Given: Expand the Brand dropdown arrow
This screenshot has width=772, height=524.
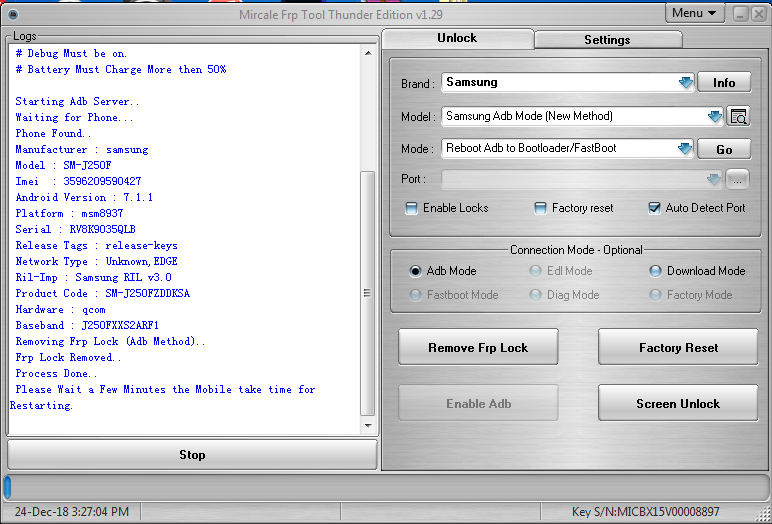Looking at the screenshot, I should click(x=686, y=83).
